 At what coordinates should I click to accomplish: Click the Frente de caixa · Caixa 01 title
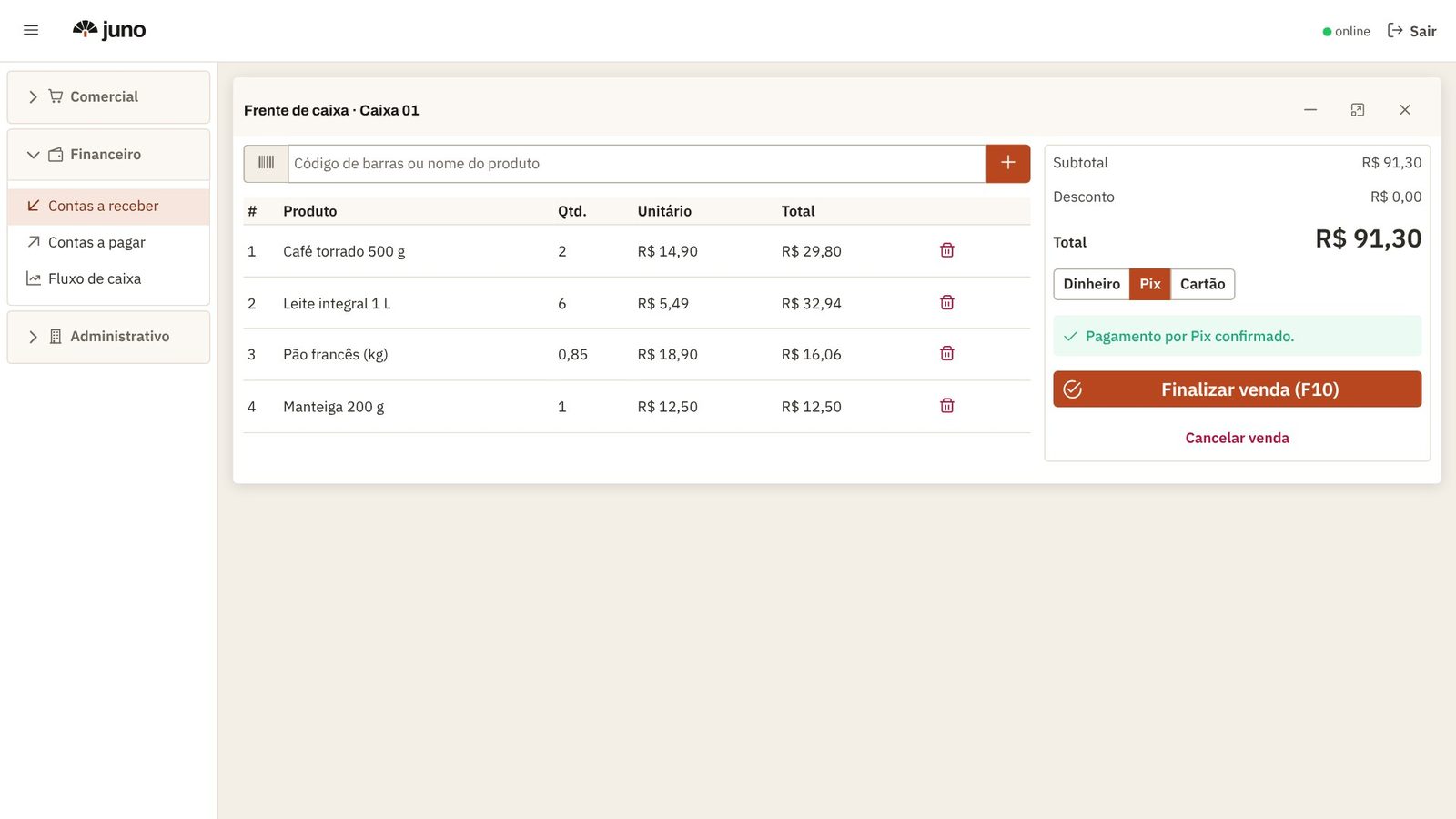coord(331,110)
